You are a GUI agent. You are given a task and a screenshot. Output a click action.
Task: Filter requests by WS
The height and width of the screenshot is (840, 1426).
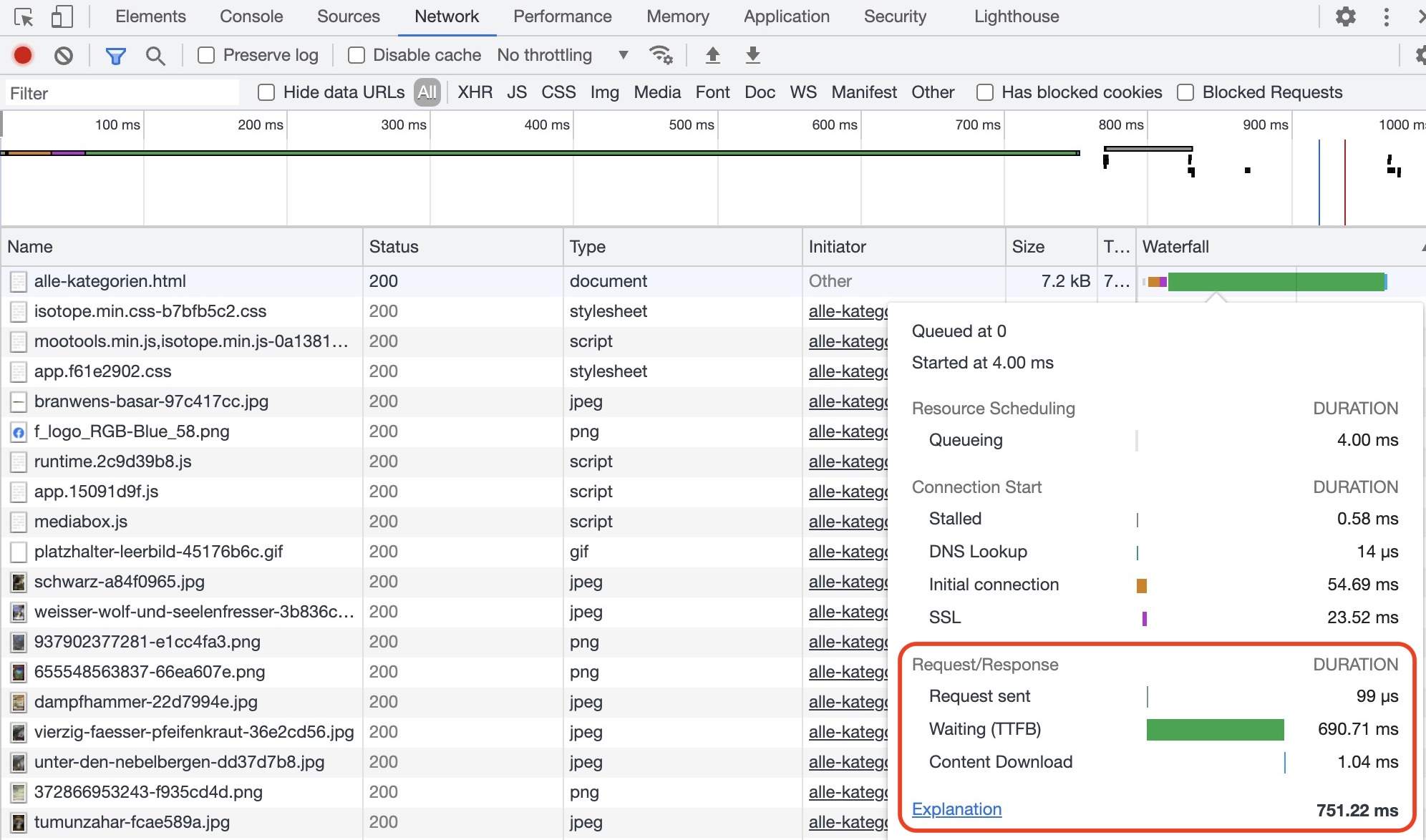pos(803,92)
